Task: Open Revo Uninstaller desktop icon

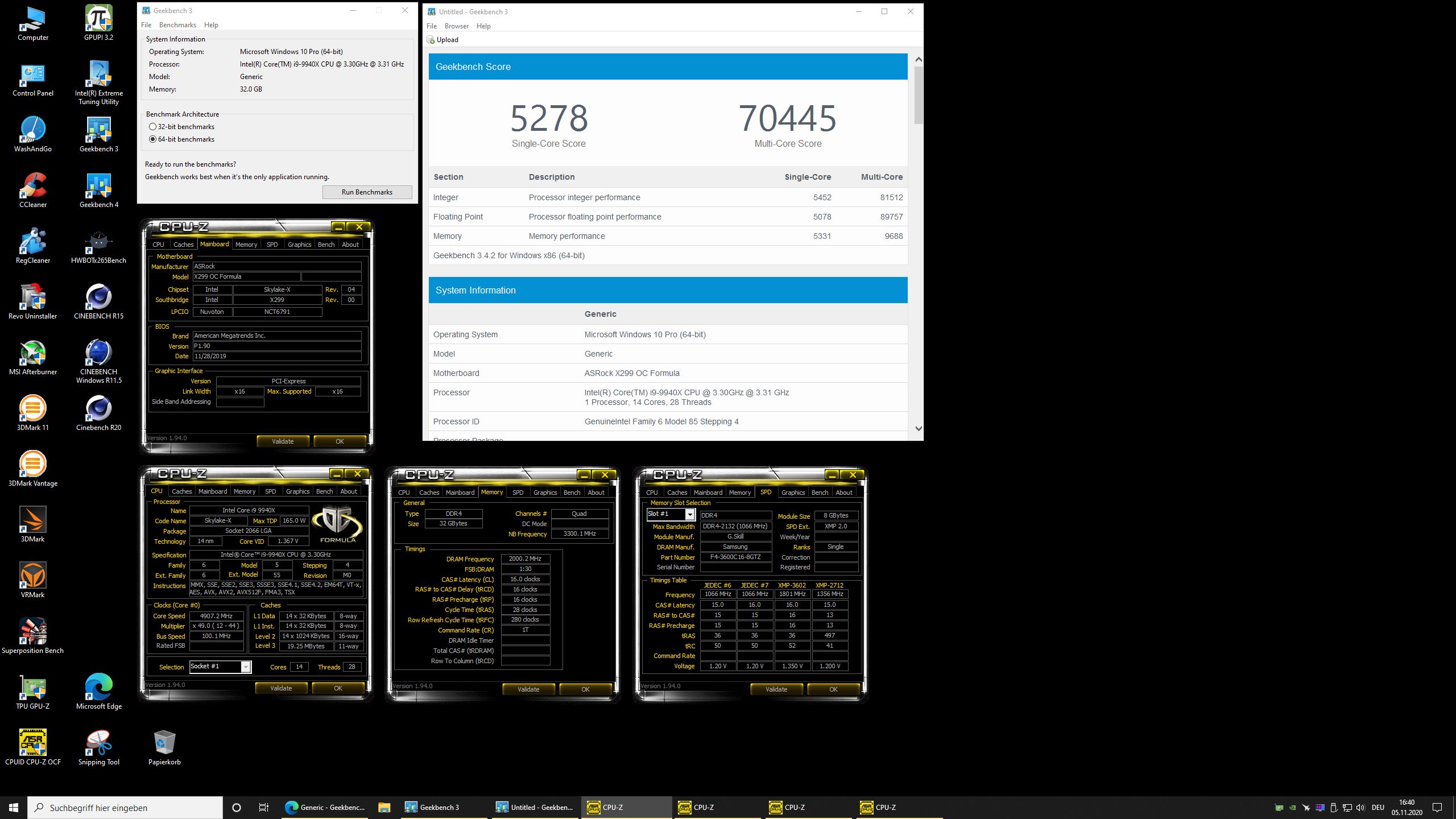Action: pos(33,302)
